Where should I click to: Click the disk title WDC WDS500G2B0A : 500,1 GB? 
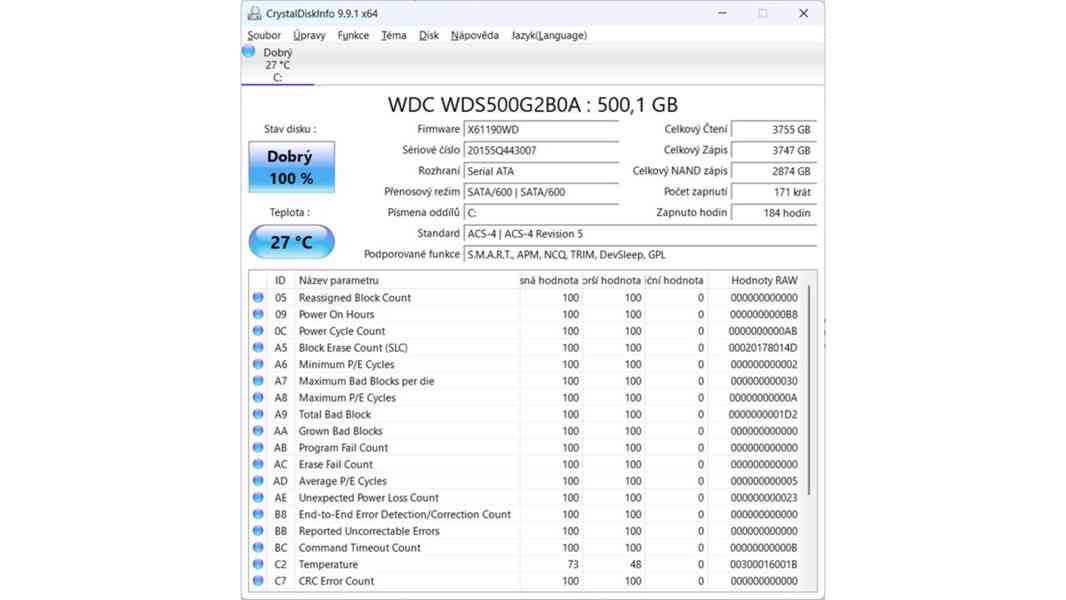pyautogui.click(x=532, y=105)
